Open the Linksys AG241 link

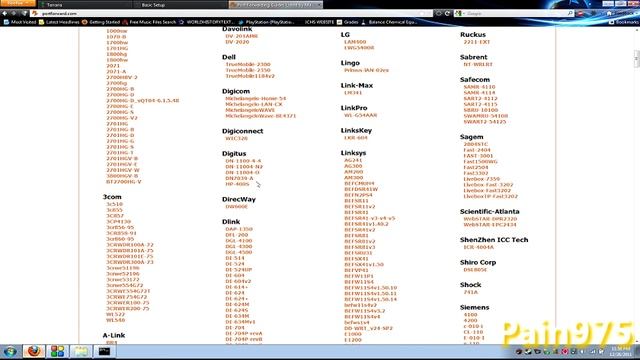(353, 160)
